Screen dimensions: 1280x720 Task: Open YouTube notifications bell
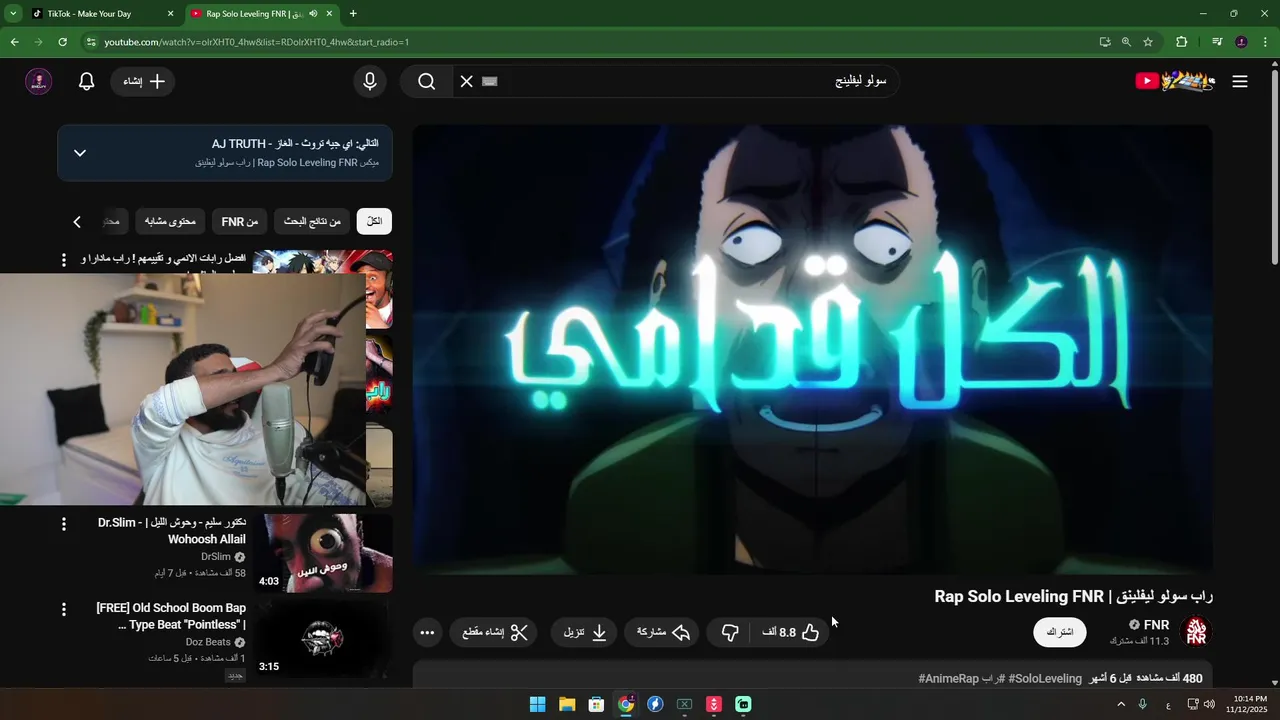click(x=87, y=82)
